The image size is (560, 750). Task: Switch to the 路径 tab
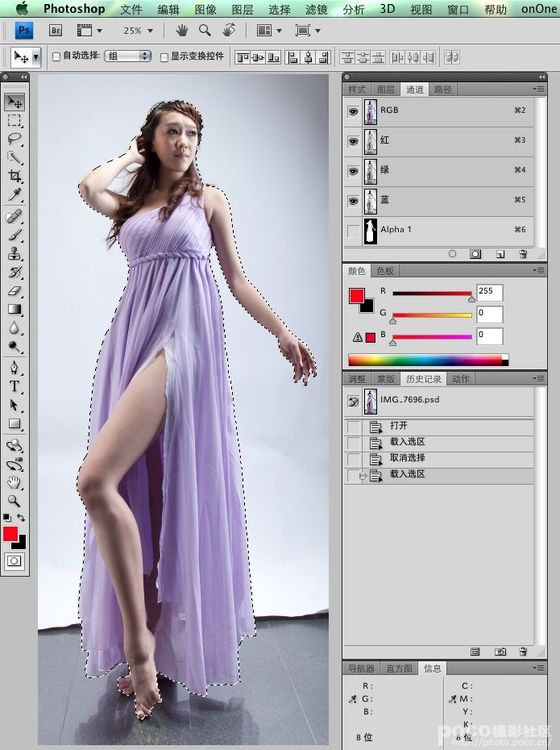[443, 89]
